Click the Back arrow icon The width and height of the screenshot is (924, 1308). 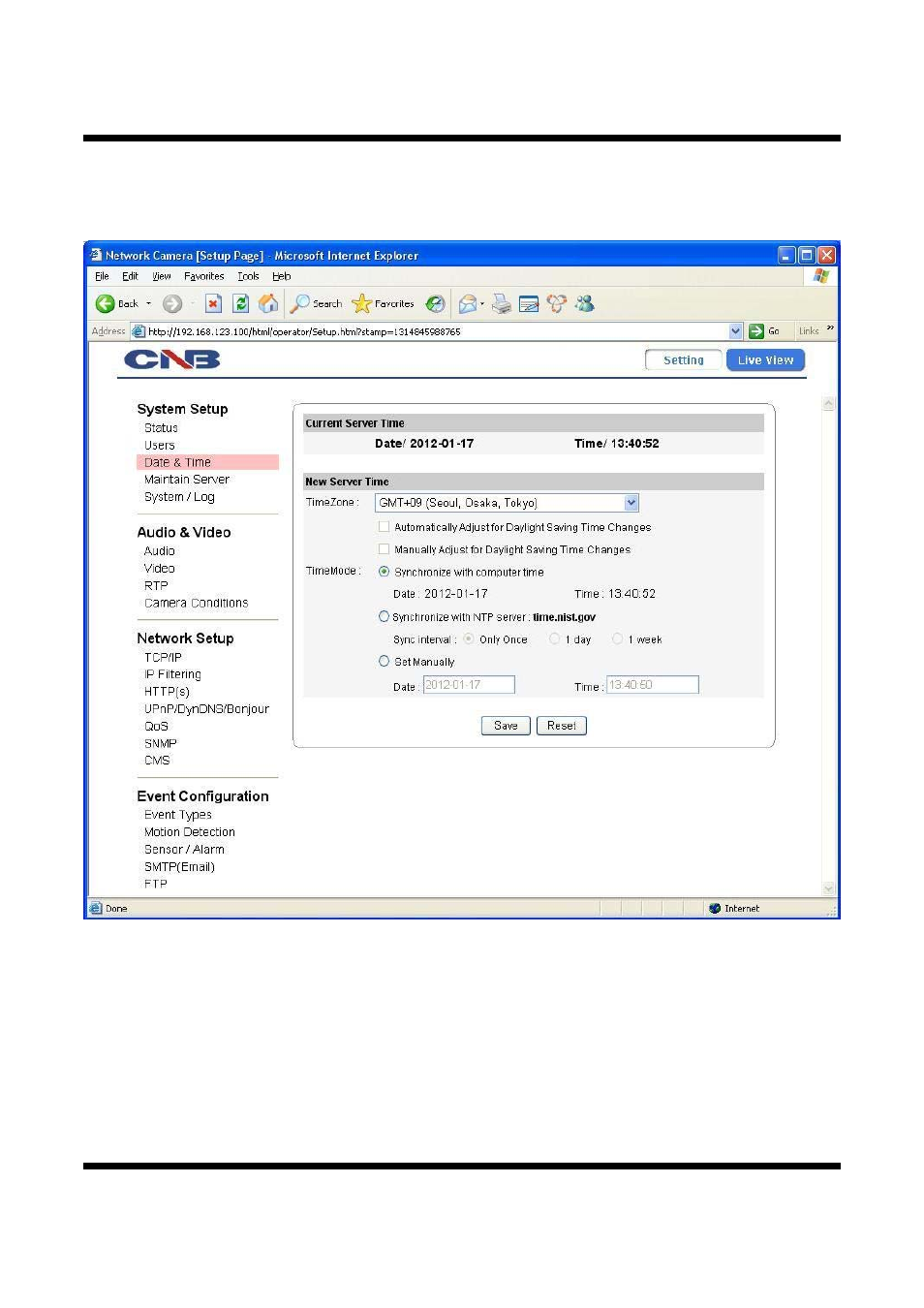[x=105, y=304]
